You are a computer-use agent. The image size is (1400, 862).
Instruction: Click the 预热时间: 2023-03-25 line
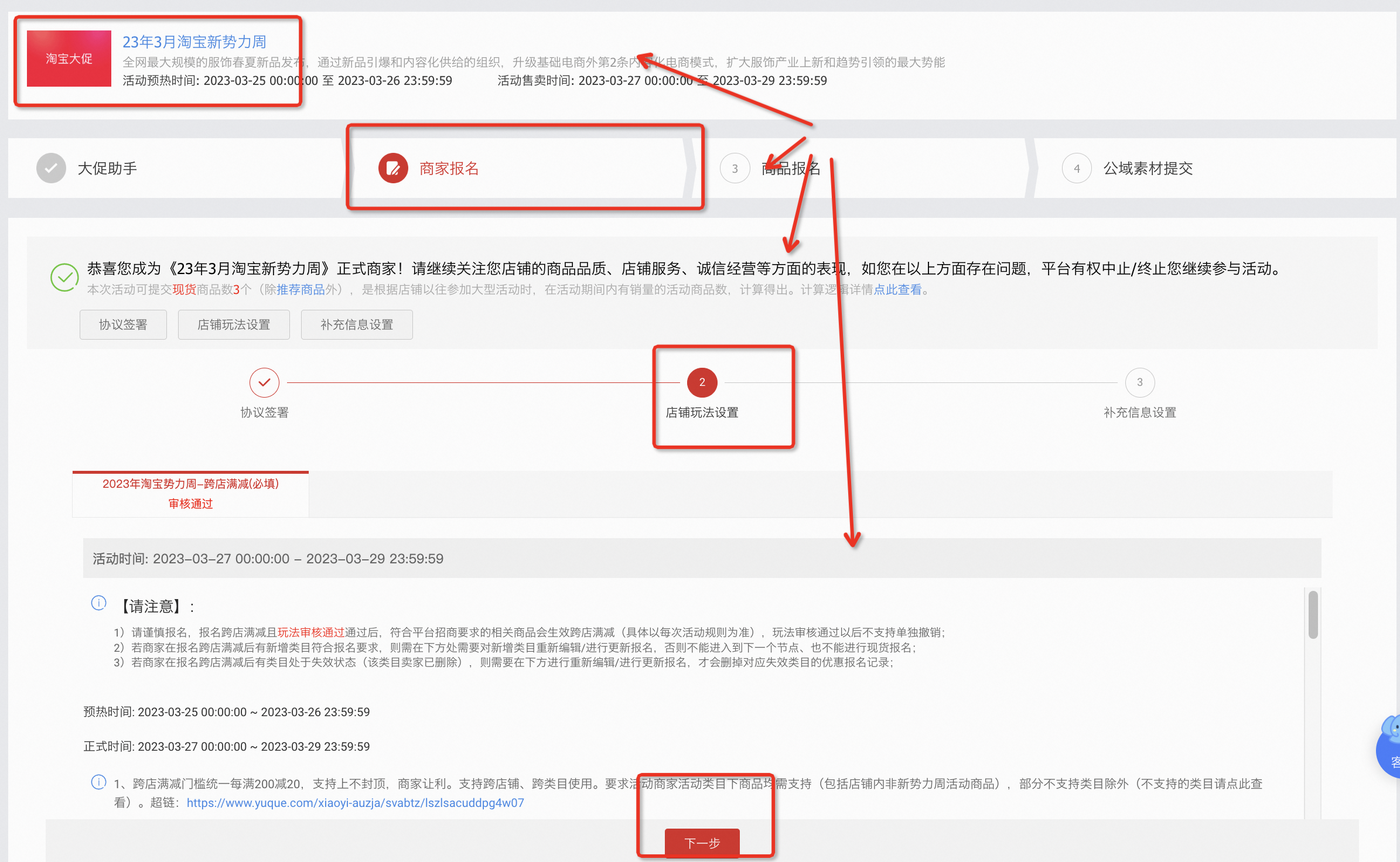coord(227,712)
